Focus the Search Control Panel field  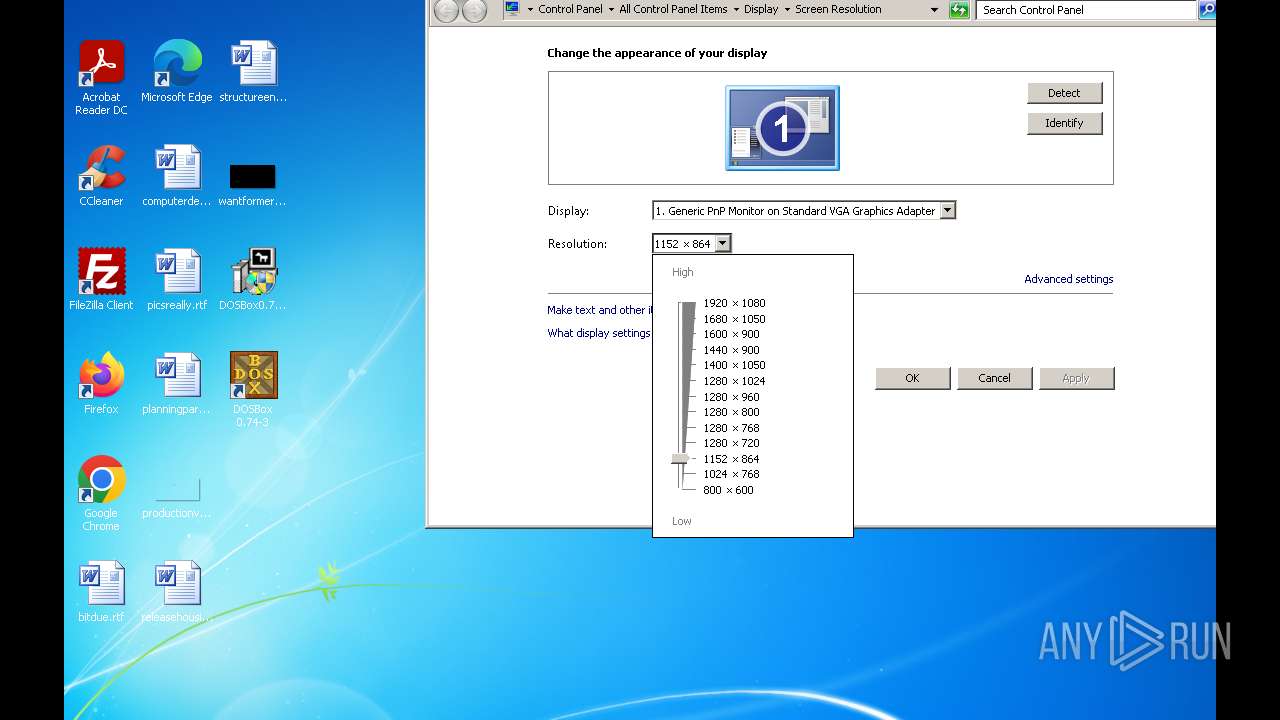pyautogui.click(x=1087, y=9)
